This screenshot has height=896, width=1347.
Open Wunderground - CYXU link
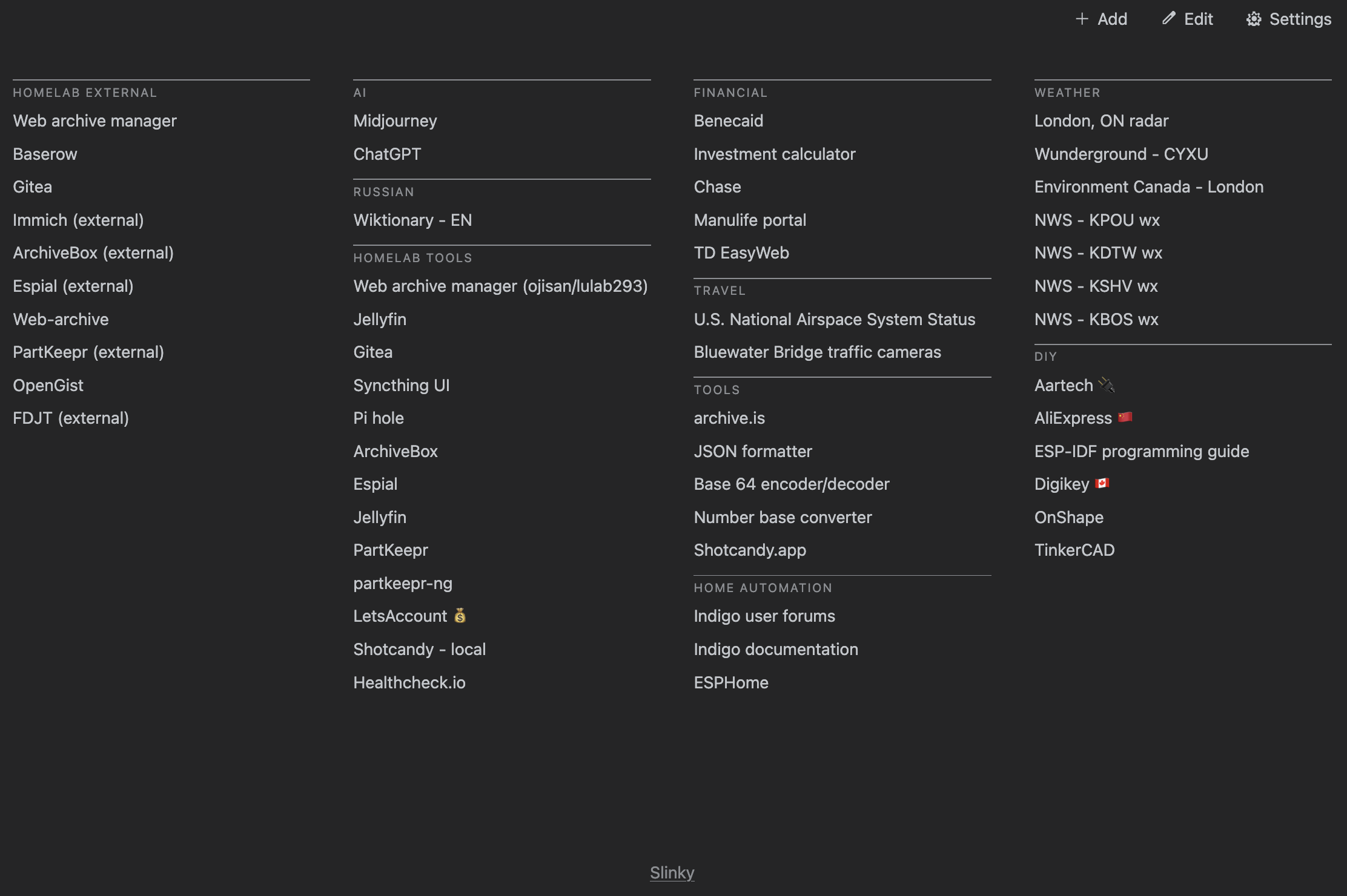[1121, 154]
